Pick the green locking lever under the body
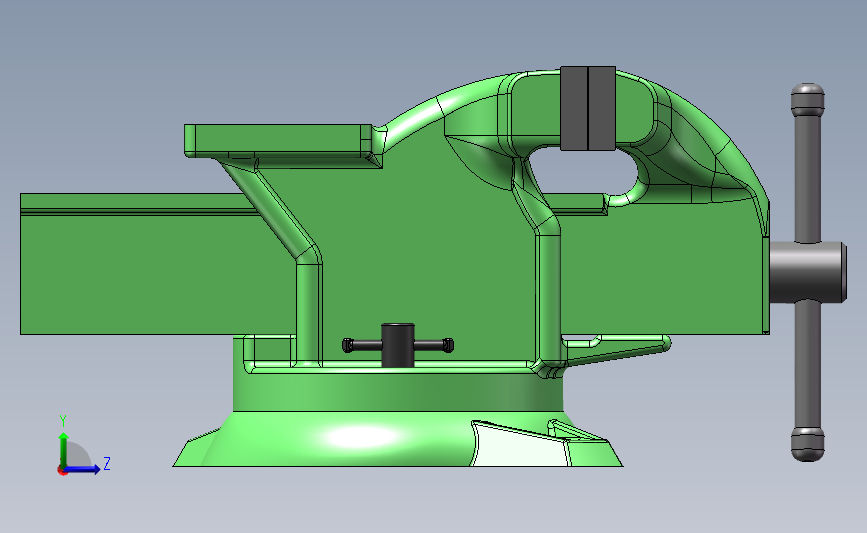 click(x=617, y=349)
